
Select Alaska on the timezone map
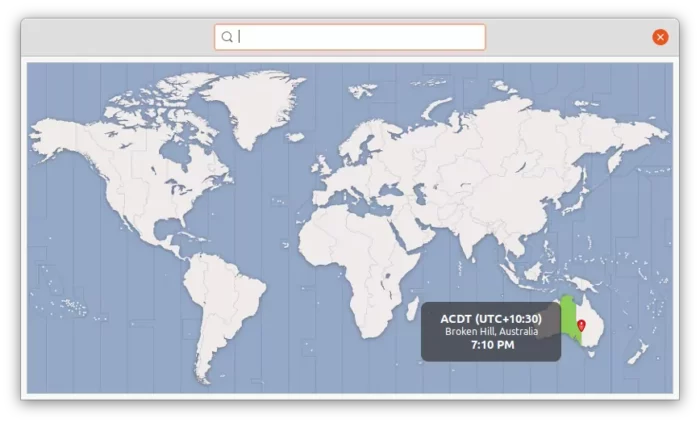click(x=58, y=138)
